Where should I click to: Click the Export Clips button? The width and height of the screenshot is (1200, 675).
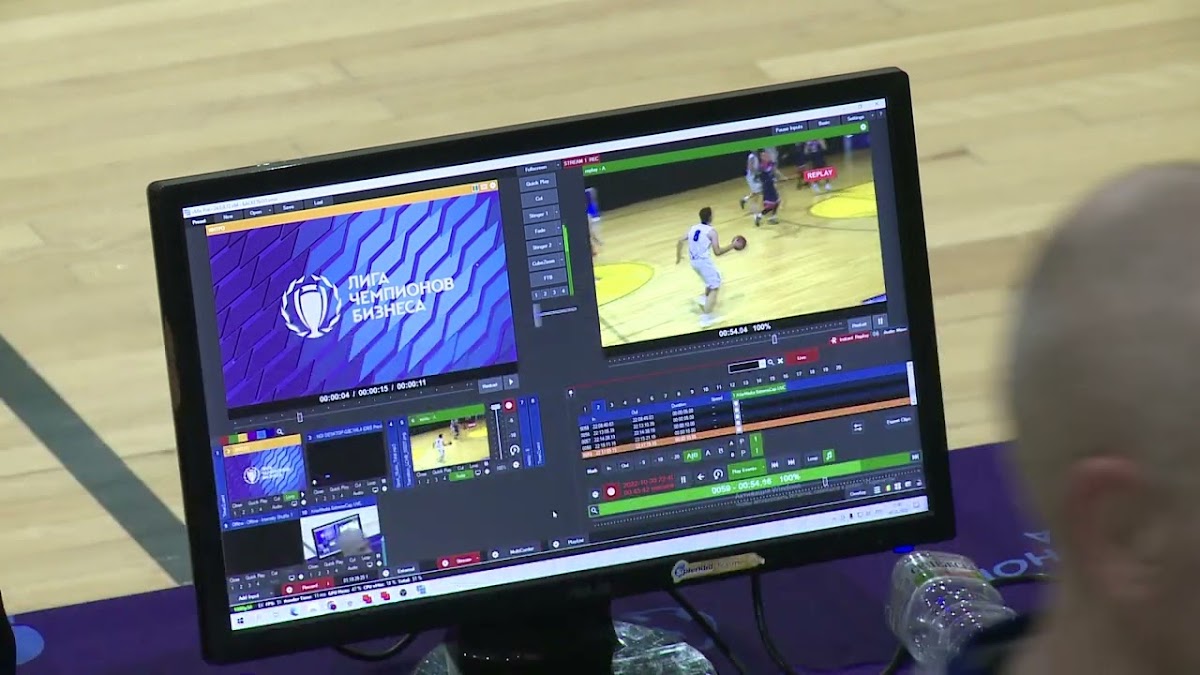[x=899, y=420]
